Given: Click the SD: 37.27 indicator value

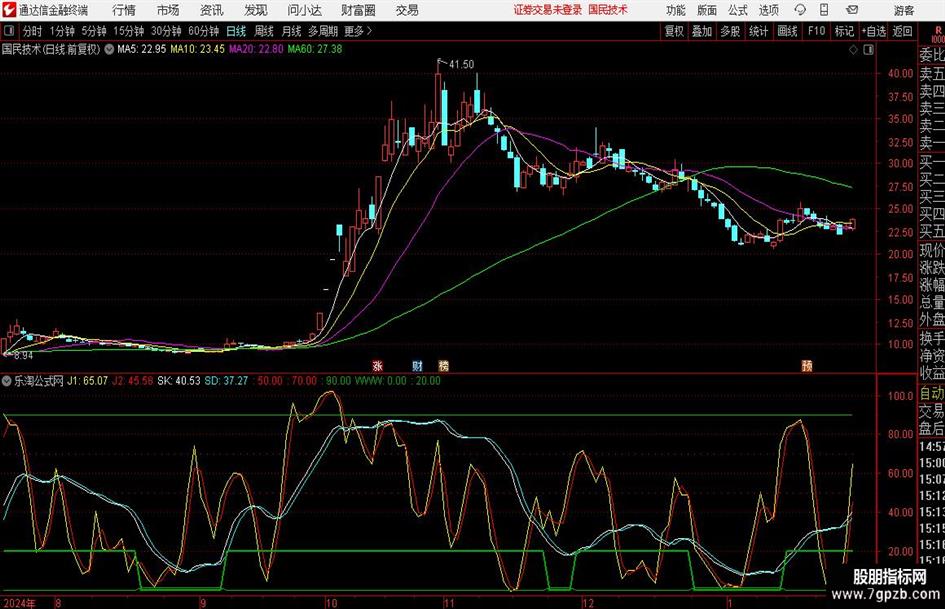Looking at the screenshot, I should coord(226,381).
